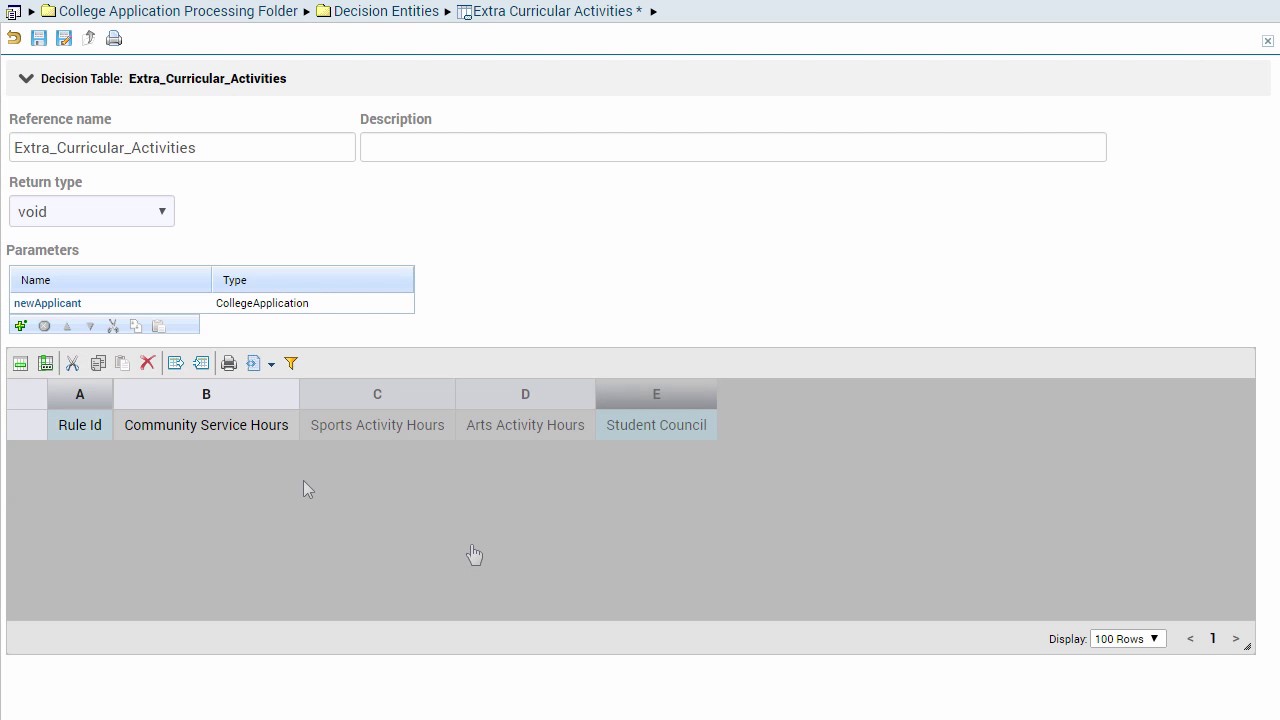Move parameter down with the down triangle
Image resolution: width=1280 pixels, height=720 pixels.
90,326
